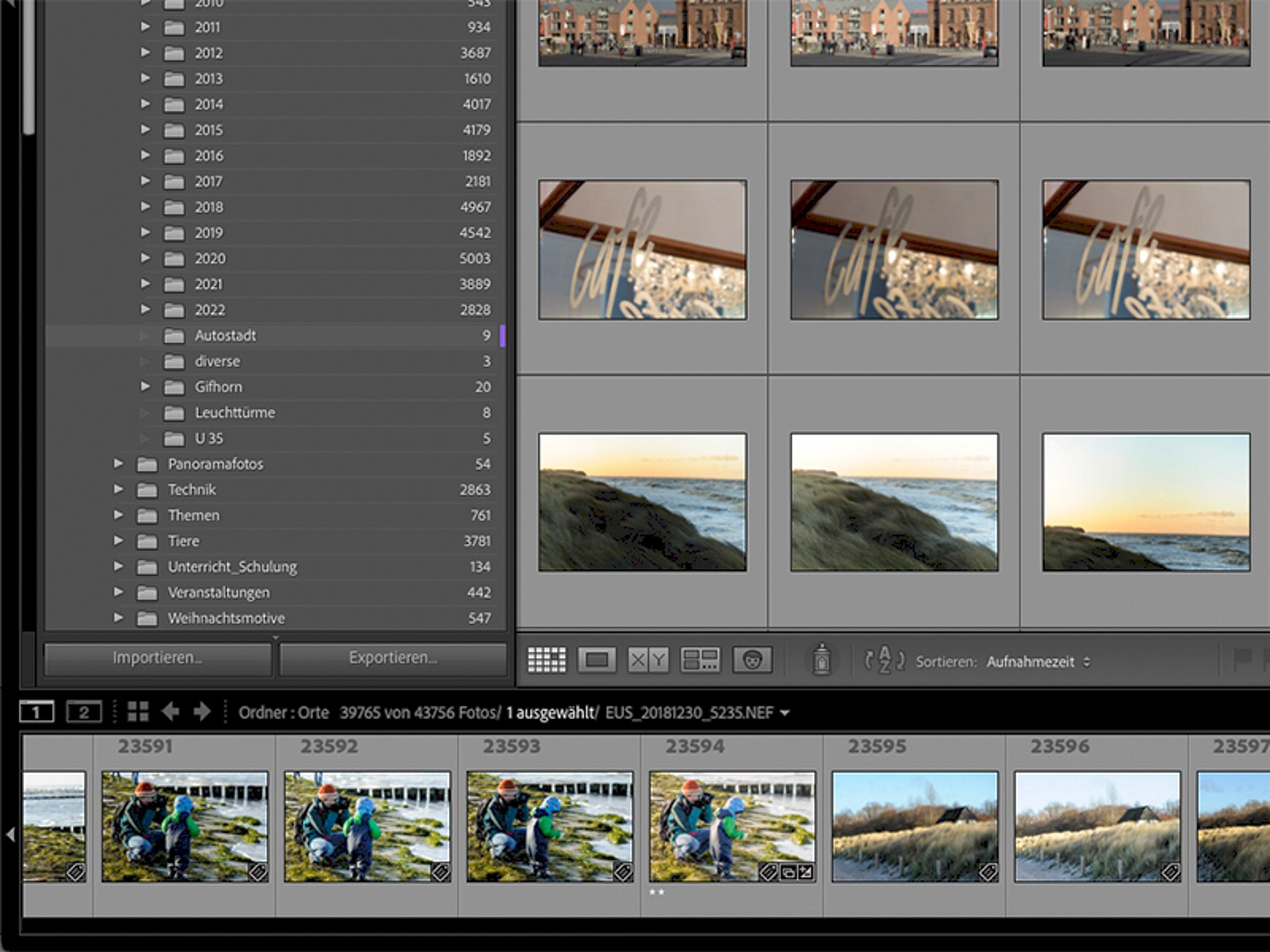Expand the 2018 folder
The width and height of the screenshot is (1270, 952).
tap(145, 207)
